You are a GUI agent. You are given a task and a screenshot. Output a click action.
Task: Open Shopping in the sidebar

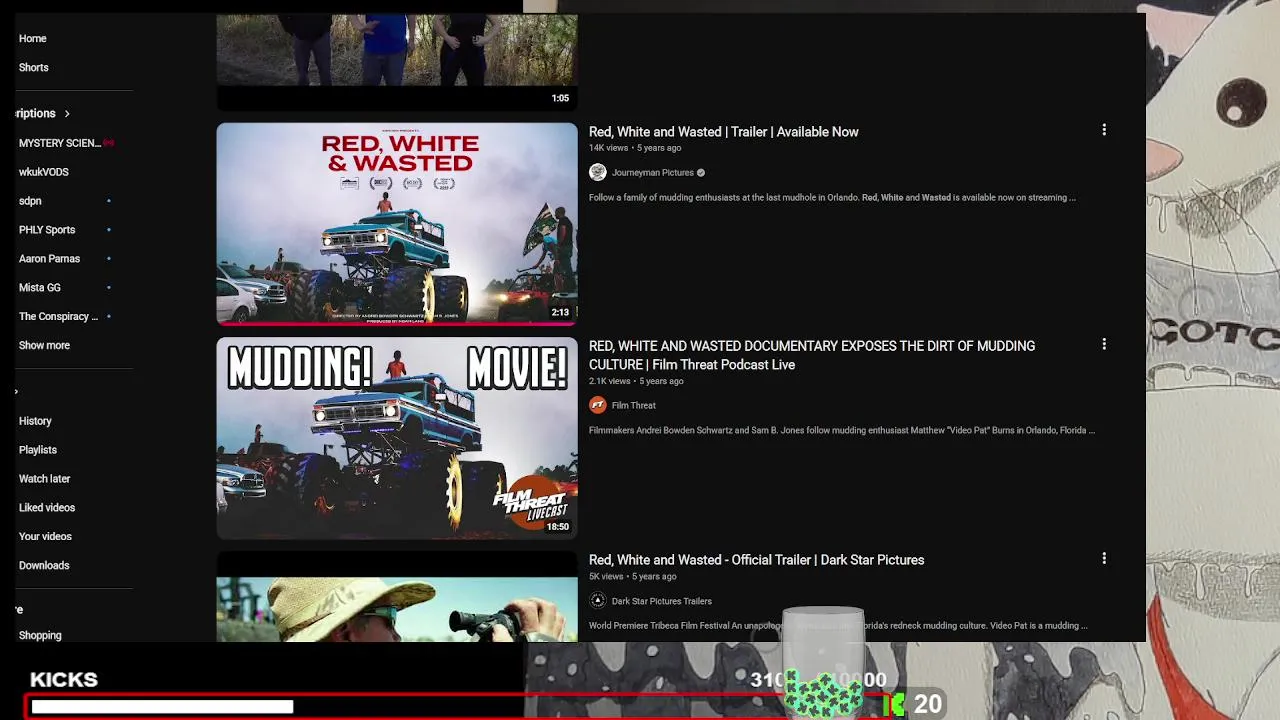40,635
